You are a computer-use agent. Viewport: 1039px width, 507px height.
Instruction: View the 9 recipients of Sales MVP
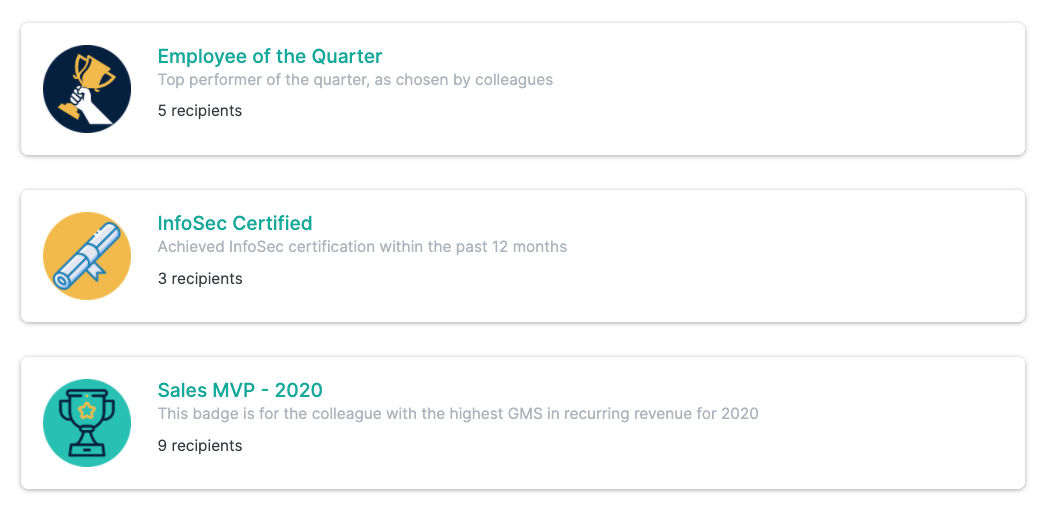(x=199, y=445)
